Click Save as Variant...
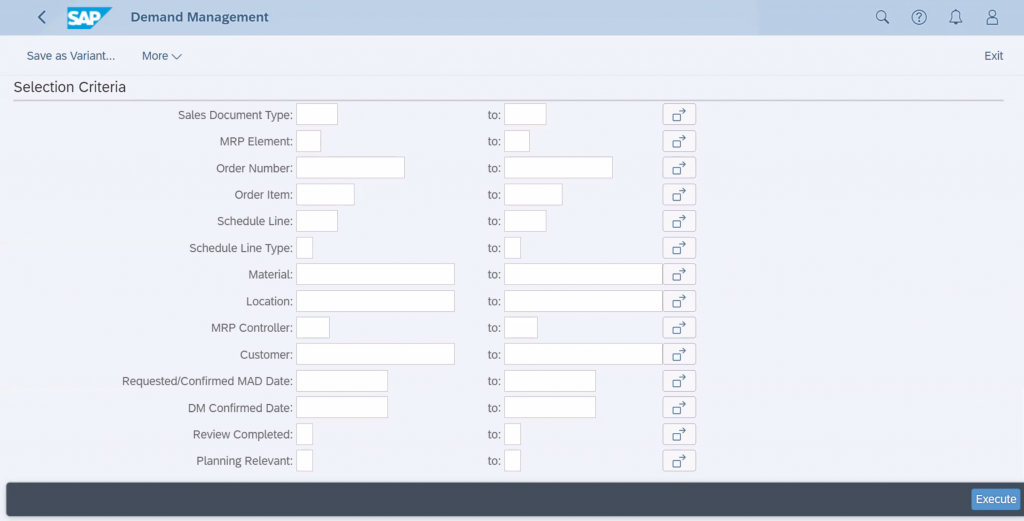Viewport: 1024px width, 521px height. (71, 56)
